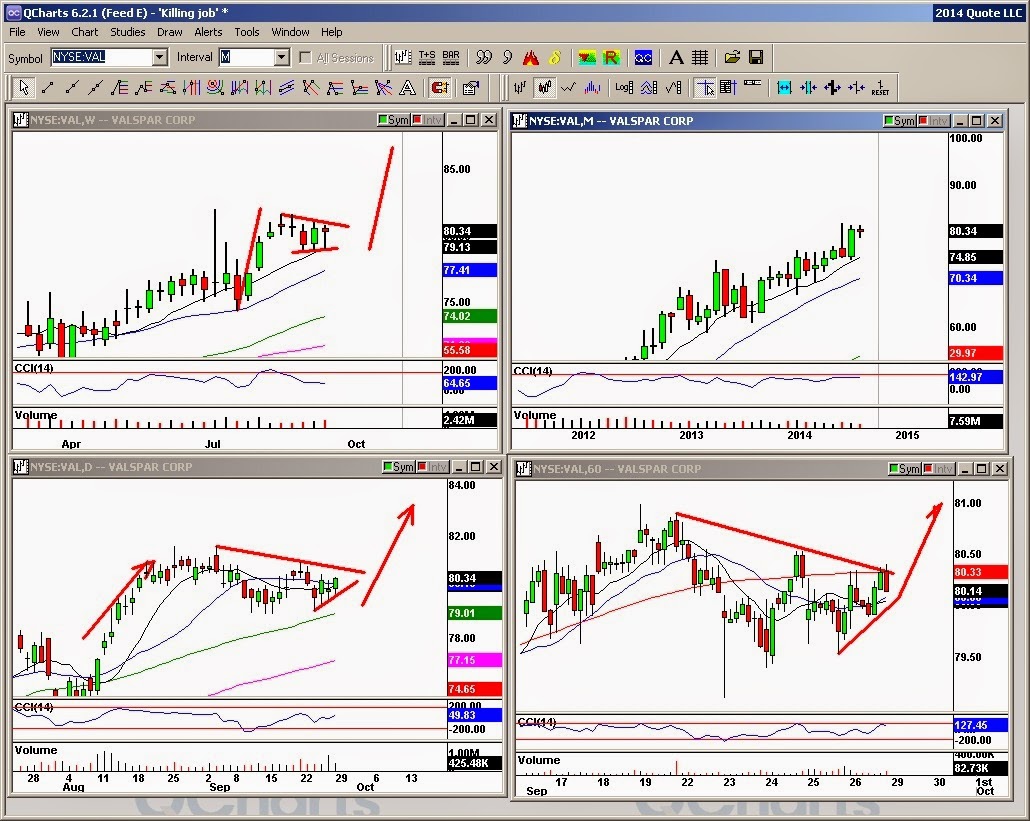The image size is (1030, 821).
Task: Switch to histogram chart style
Action: click(x=592, y=87)
